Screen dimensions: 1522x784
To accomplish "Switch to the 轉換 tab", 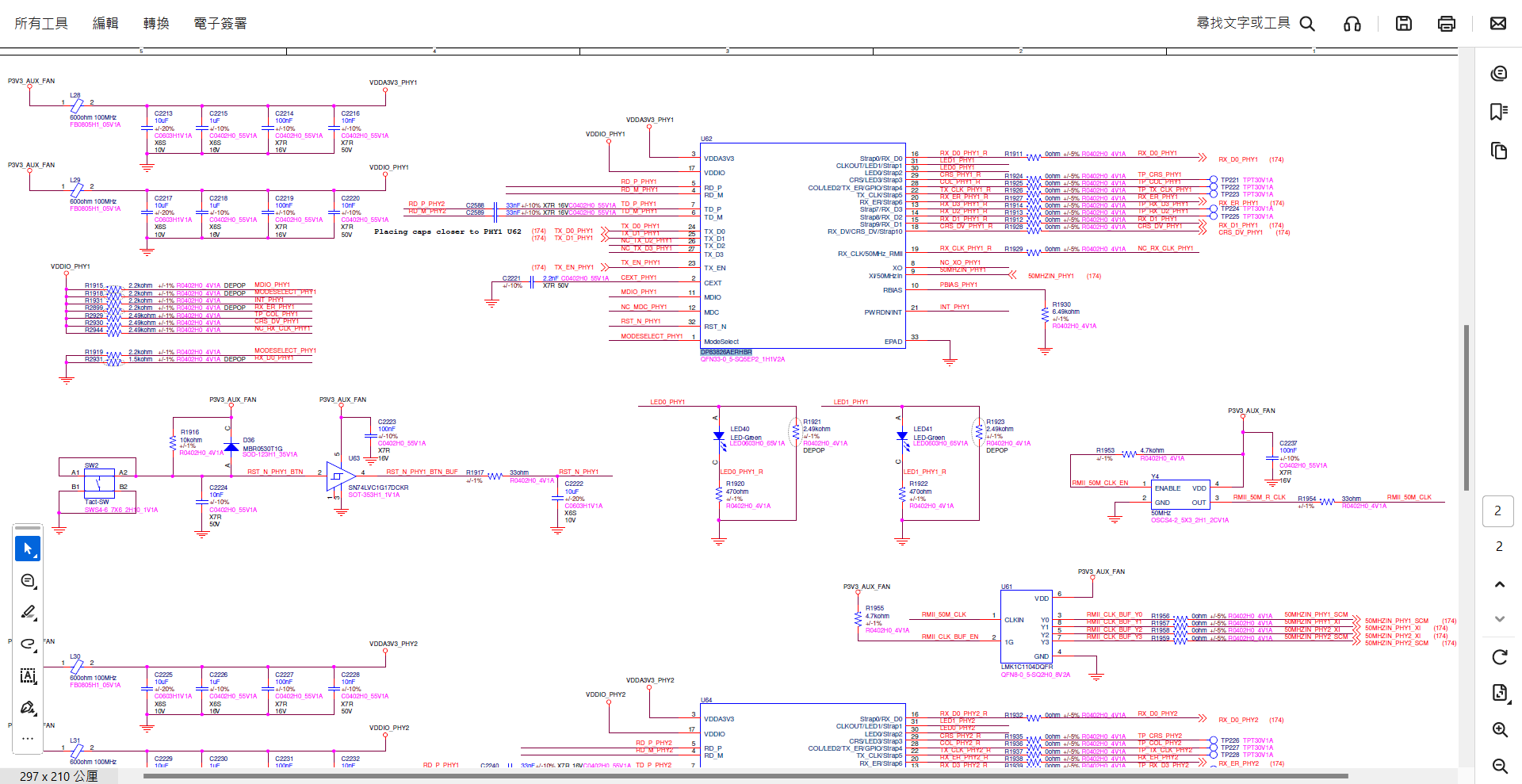I will (x=156, y=24).
